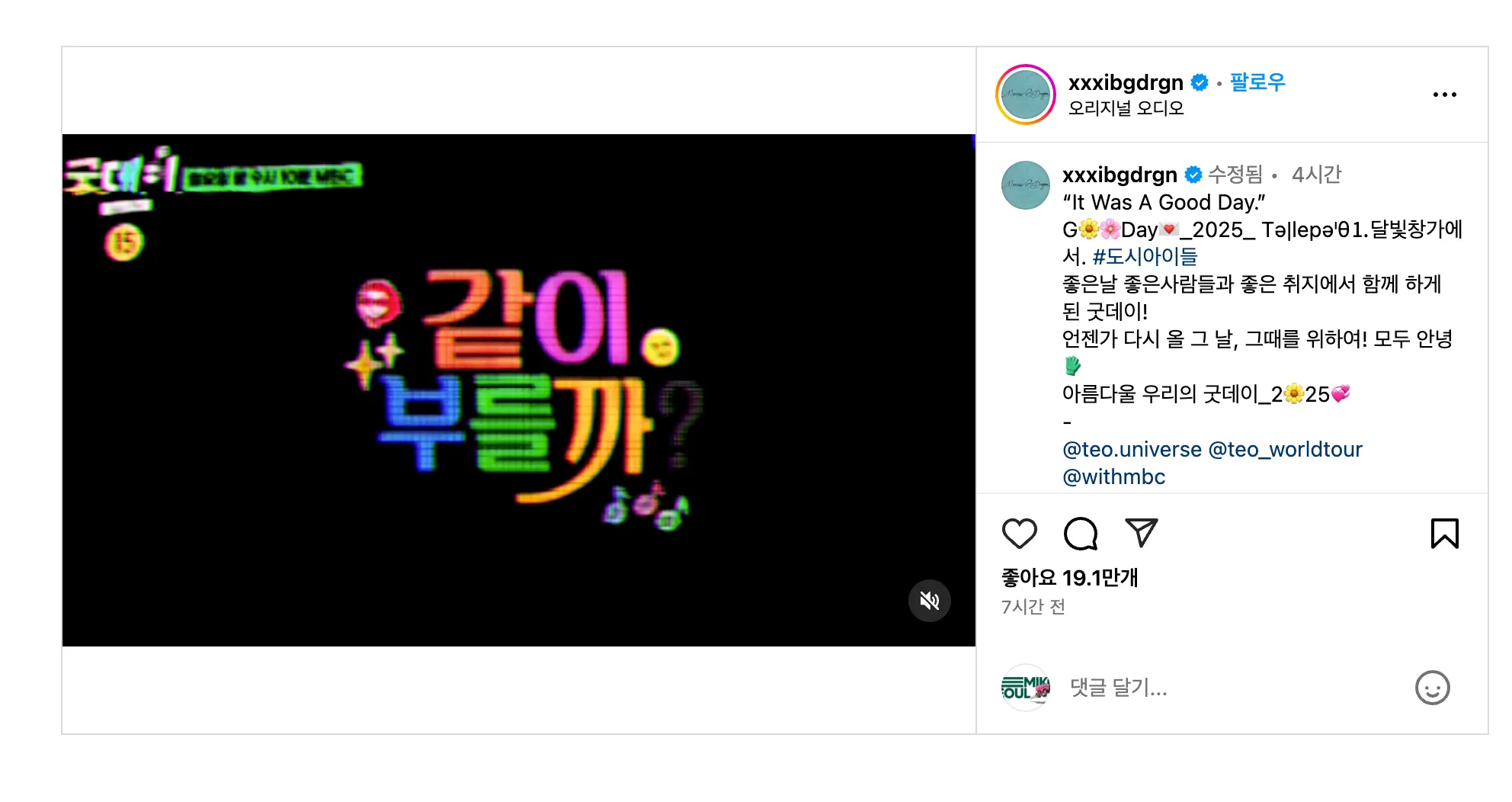The image size is (1512, 802).
Task: Visit @teo.universe mention
Action: (x=1132, y=450)
